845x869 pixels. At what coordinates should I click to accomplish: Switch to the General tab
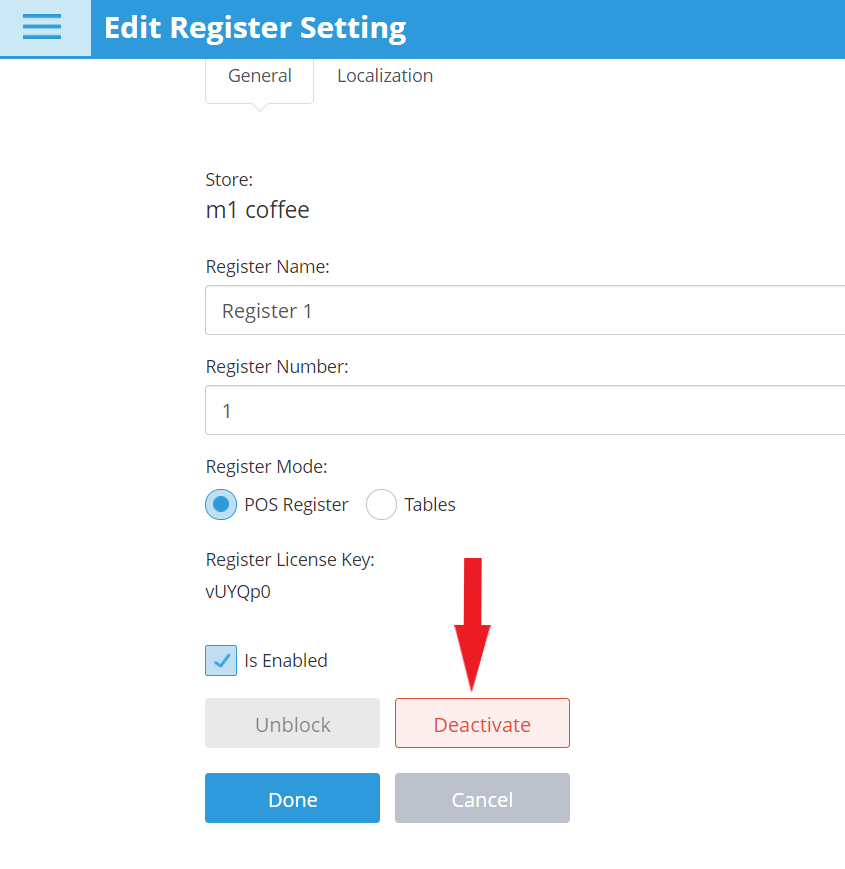click(x=259, y=76)
